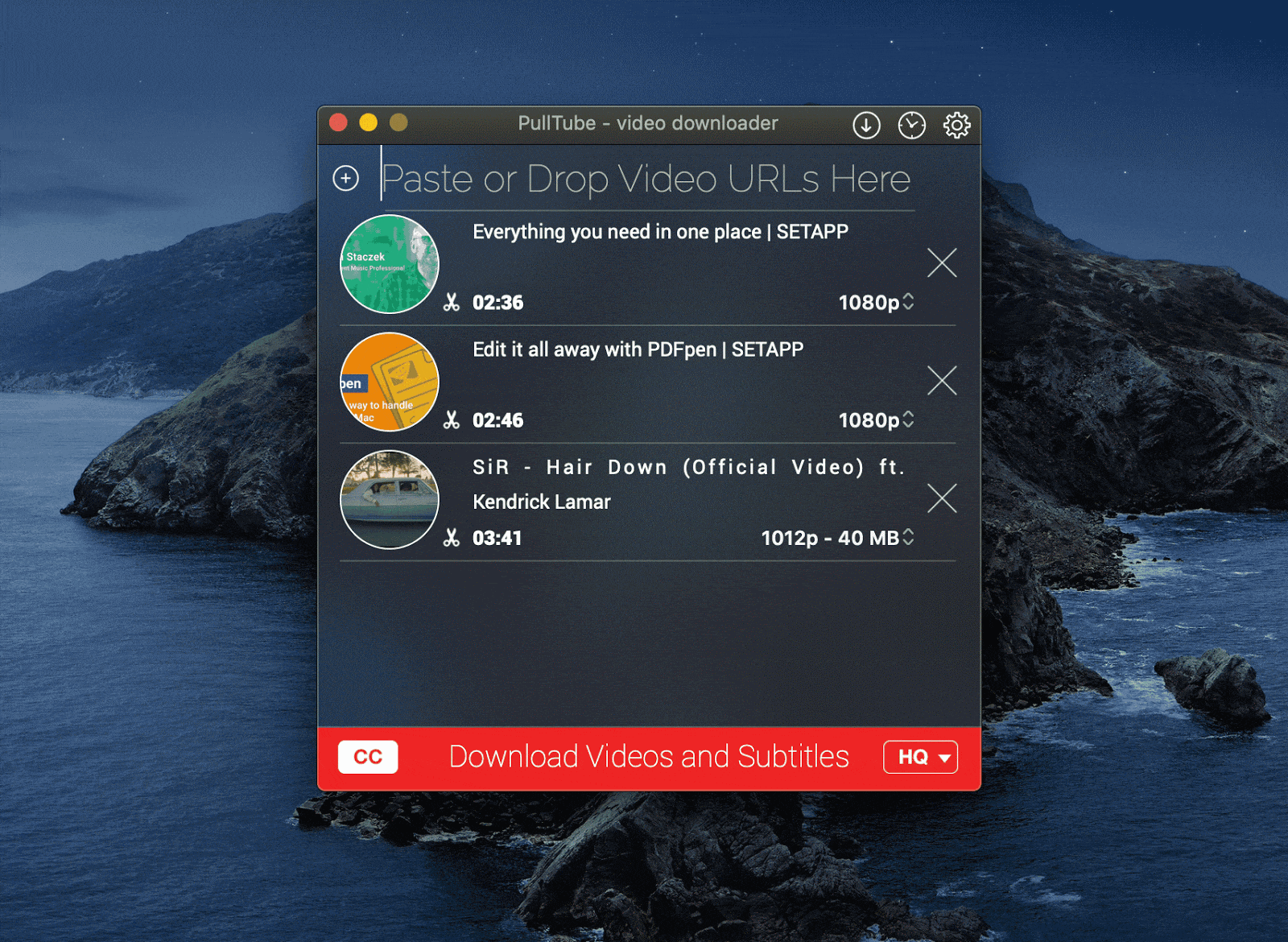The width and height of the screenshot is (1288, 942).
Task: Remove SiR Hair Down video from list
Action: pos(942,498)
